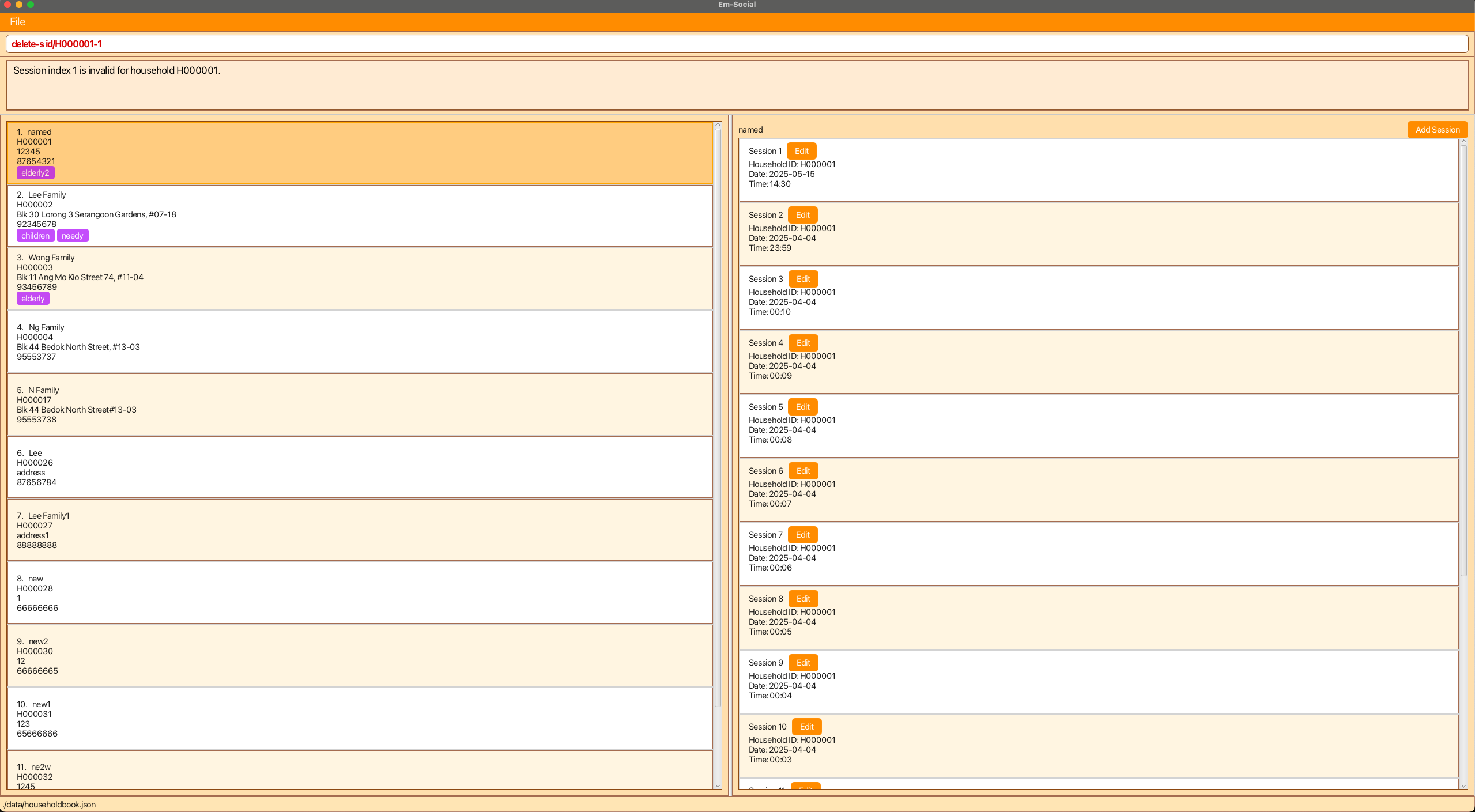Click the 'elderly2' tag on named household
This screenshot has width=1475, height=812.
coord(35,173)
